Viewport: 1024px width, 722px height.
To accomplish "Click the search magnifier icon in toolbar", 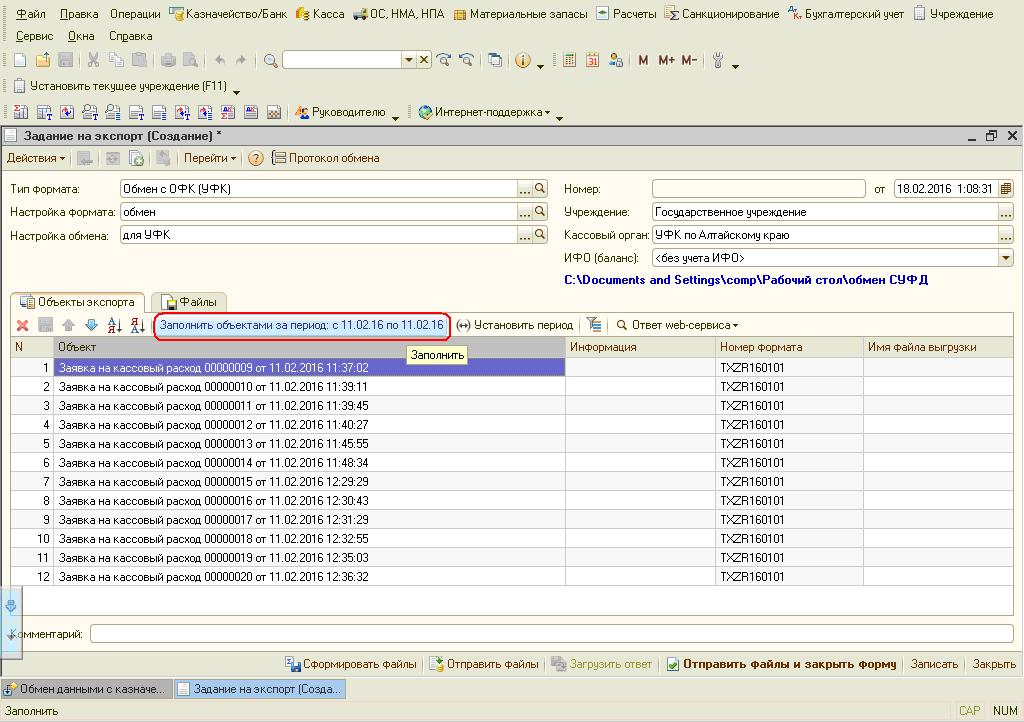I will point(270,61).
